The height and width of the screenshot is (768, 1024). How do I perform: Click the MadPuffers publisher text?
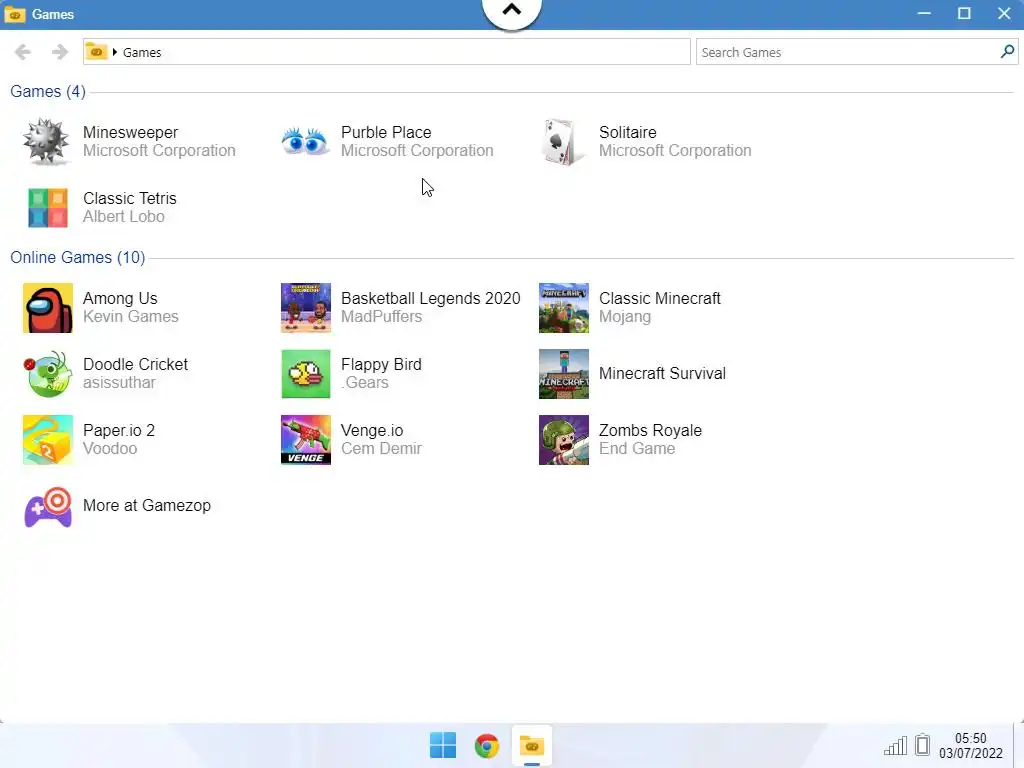point(381,317)
